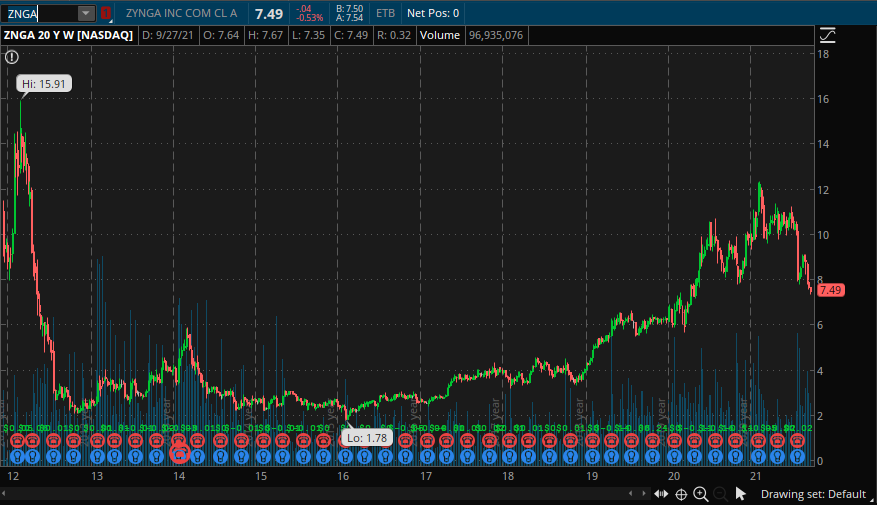Click the ZYNGA INC COM CL A name

[181, 13]
